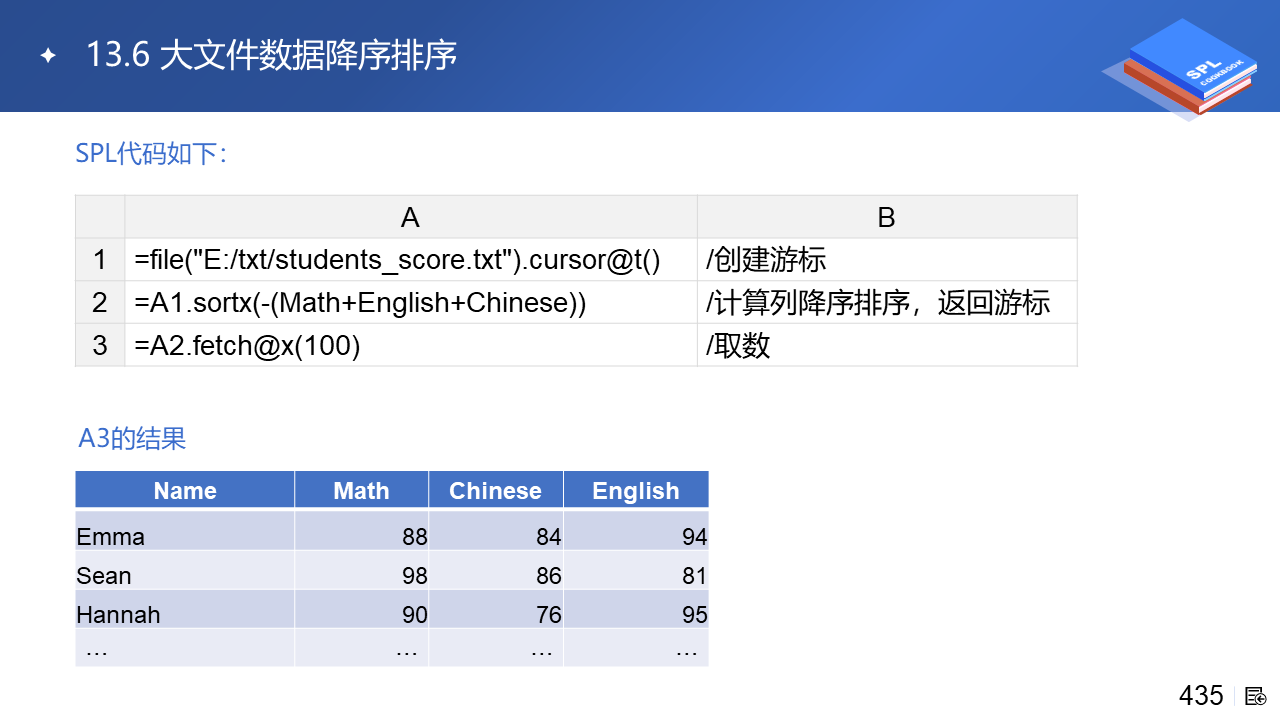Screen dimensions: 1280x720
Task: Click the comment "/计算列降序排序，返回游标"
Action: coord(886,303)
